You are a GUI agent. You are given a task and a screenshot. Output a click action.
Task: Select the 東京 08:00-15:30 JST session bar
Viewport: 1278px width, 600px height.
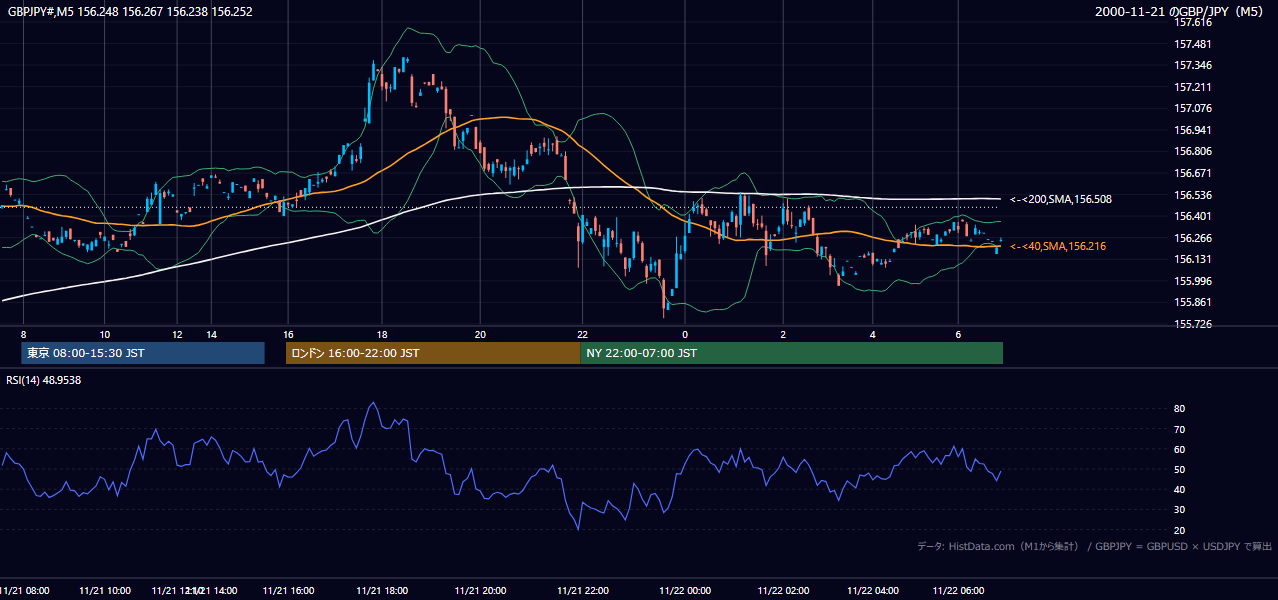click(x=143, y=353)
